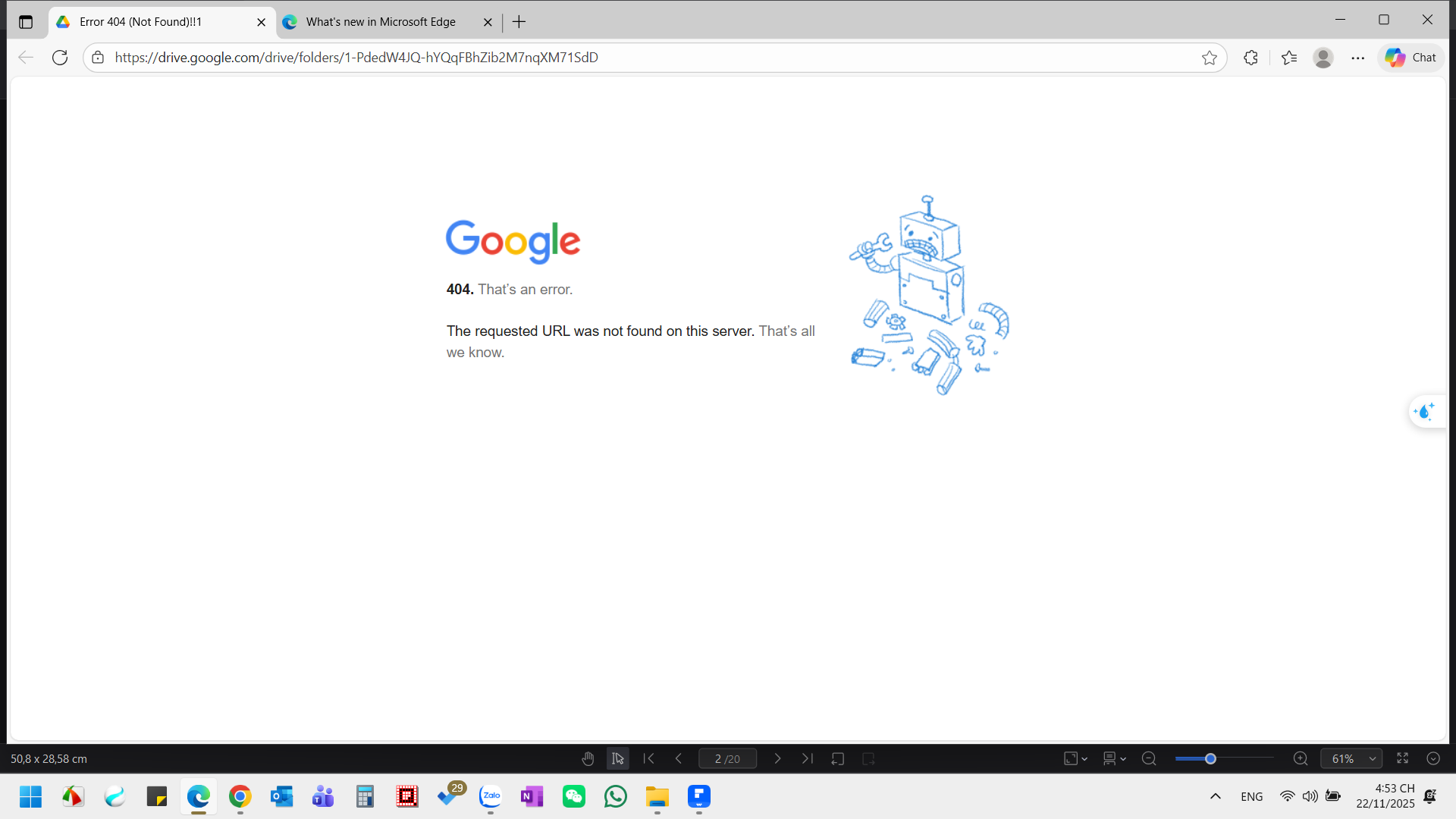Open a new browser tab
Screen dimensions: 1456x819
(x=519, y=22)
